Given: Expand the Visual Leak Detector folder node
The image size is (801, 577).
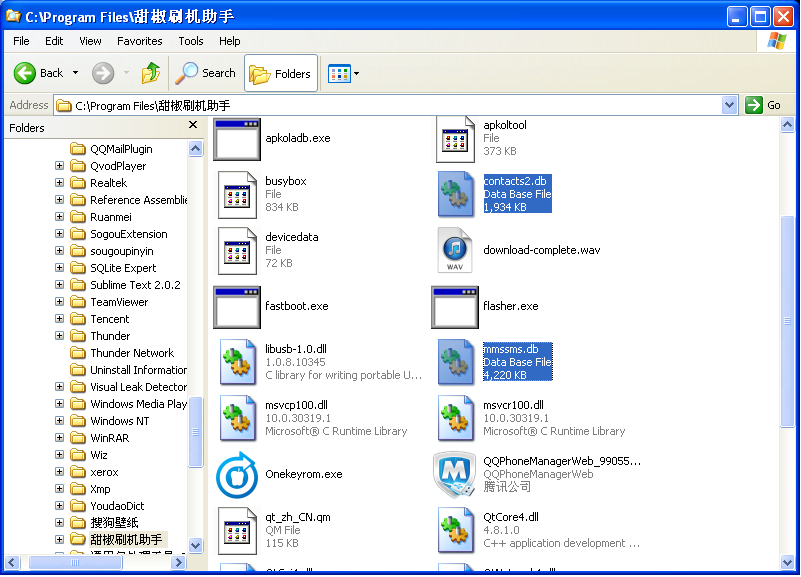Looking at the screenshot, I should point(60,387).
